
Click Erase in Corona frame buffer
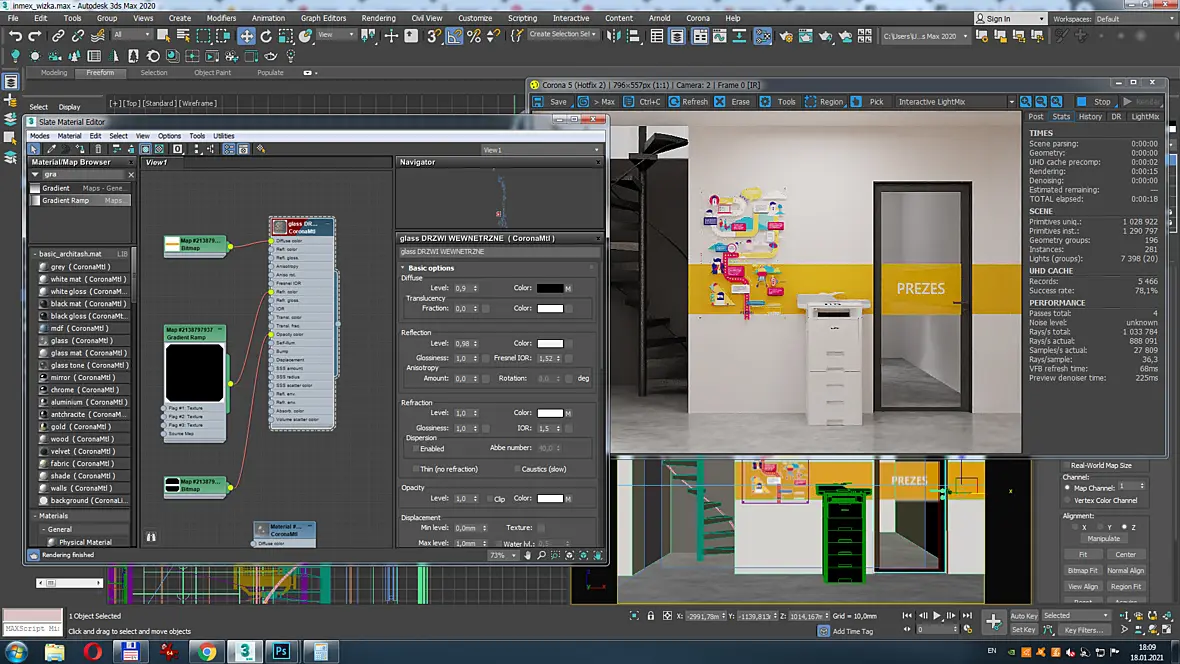click(733, 102)
